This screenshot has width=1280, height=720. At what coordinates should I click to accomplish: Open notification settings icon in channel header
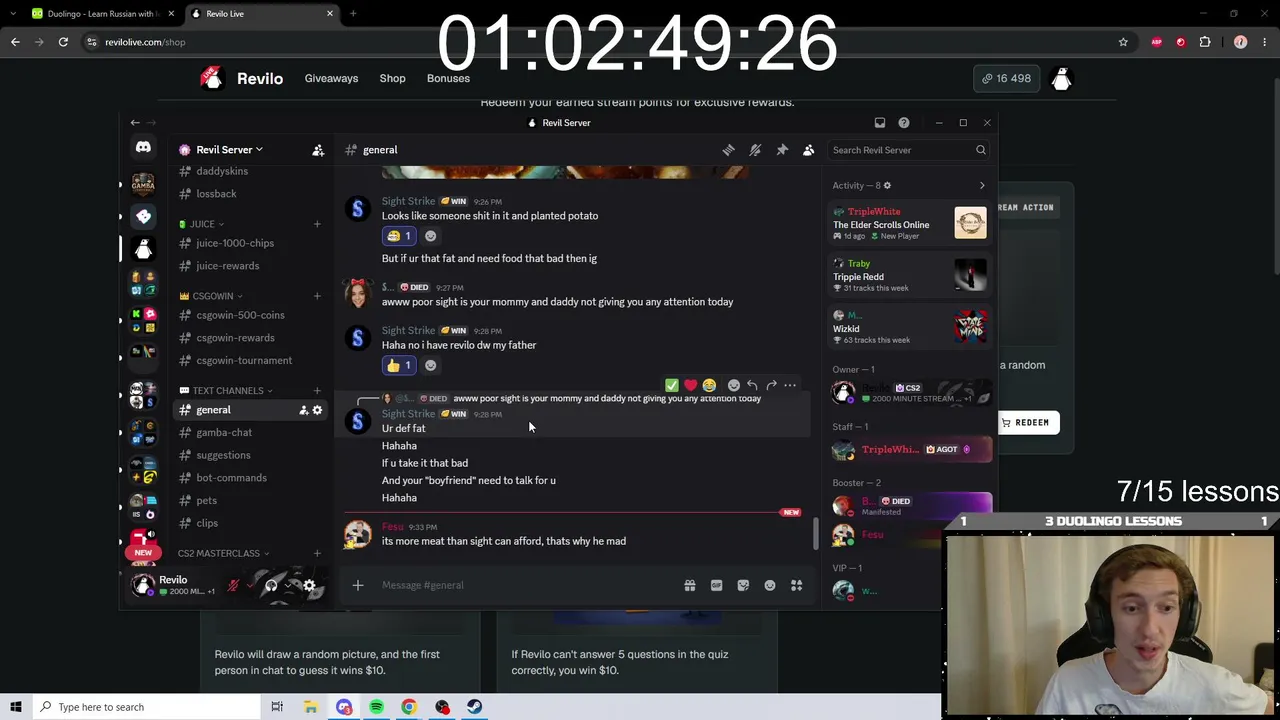point(755,150)
